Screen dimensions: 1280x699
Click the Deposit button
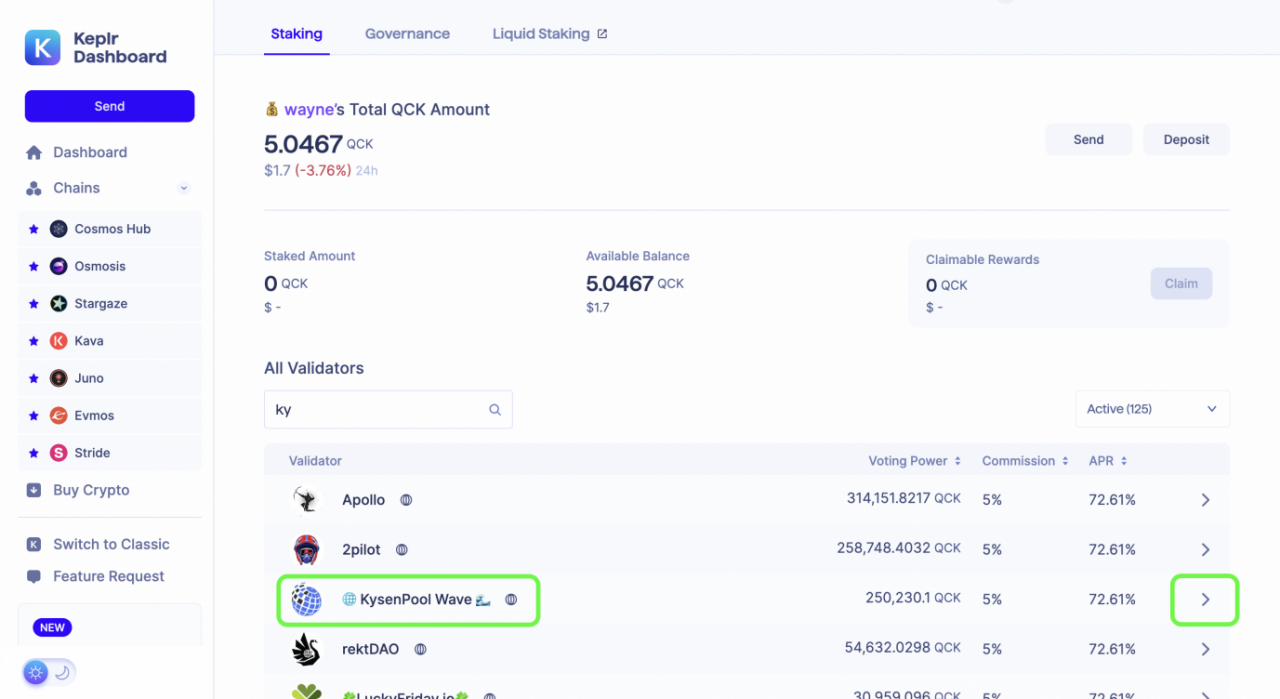[1186, 140]
